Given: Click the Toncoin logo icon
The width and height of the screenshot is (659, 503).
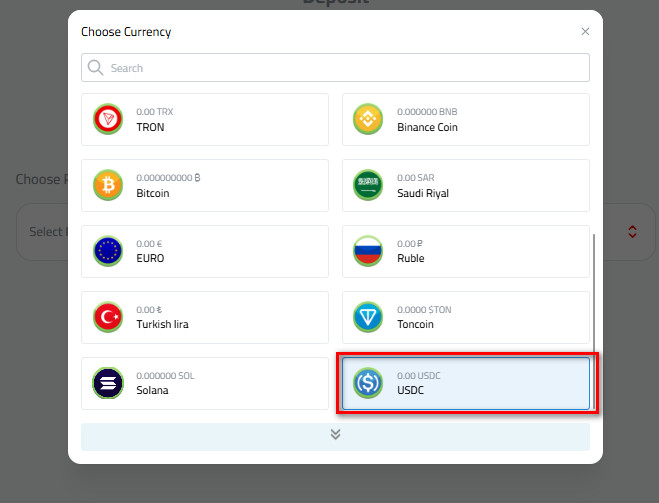Looking at the screenshot, I should point(368,317).
